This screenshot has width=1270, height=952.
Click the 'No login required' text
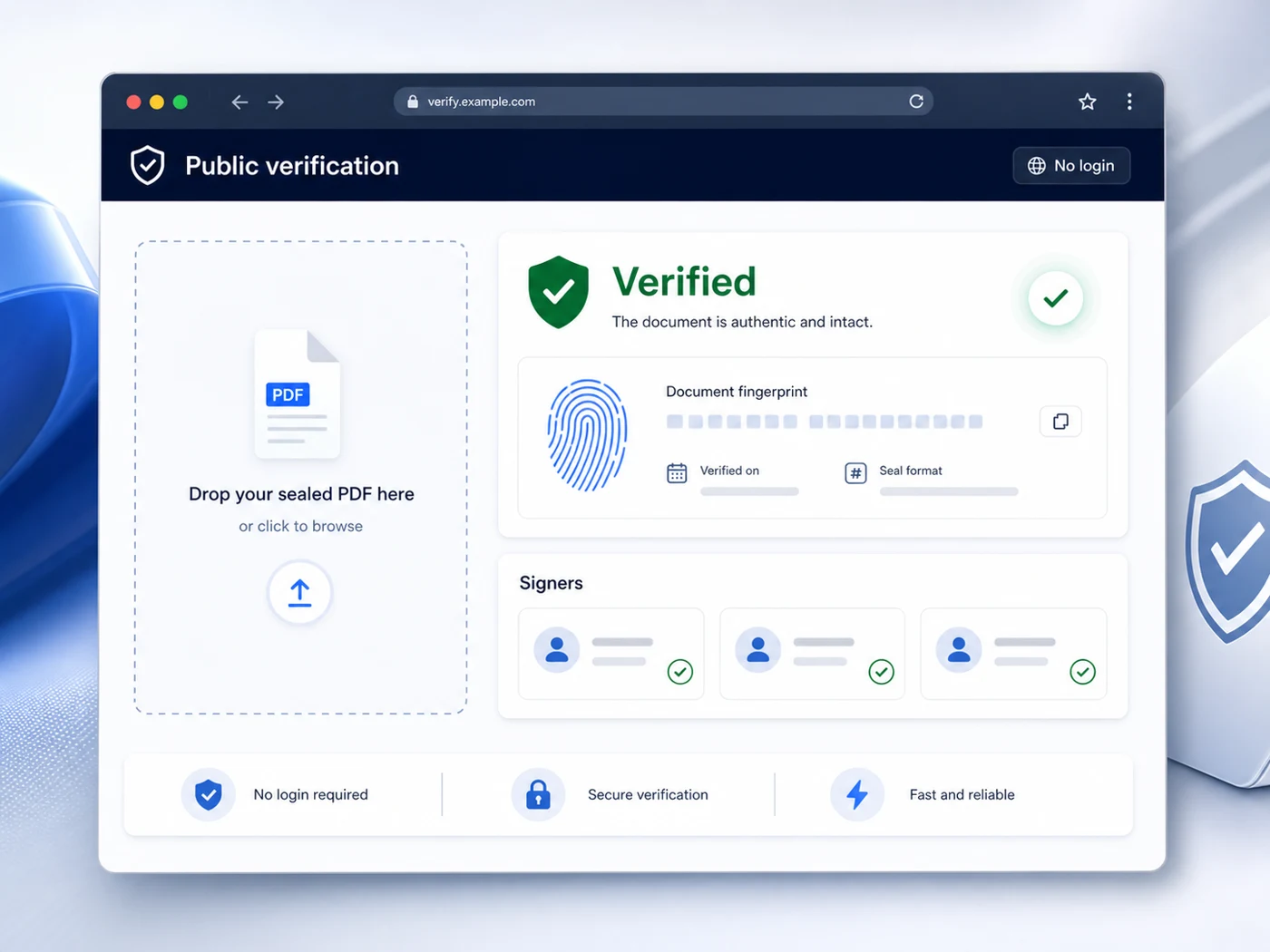(311, 795)
